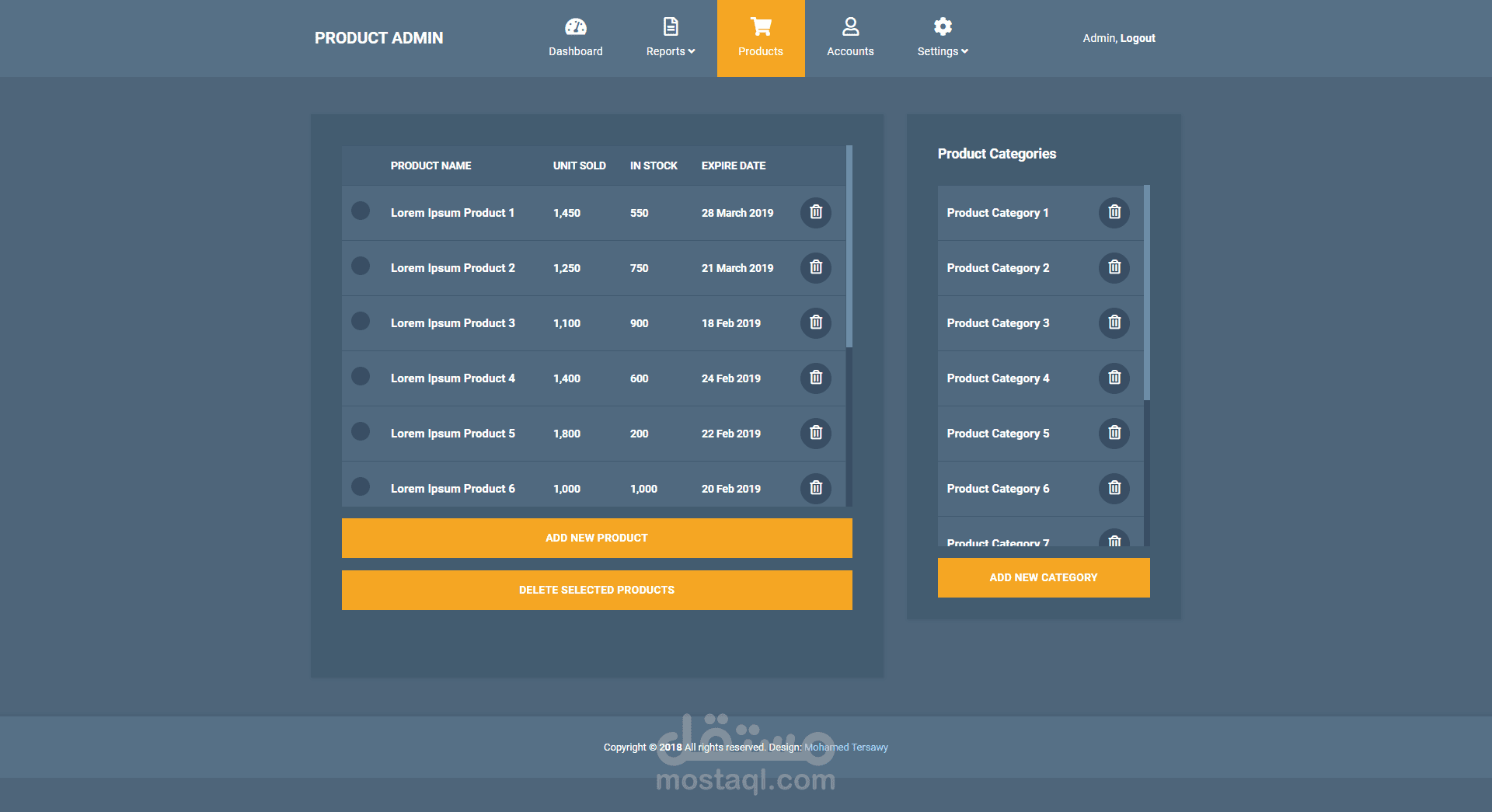1492x812 pixels.
Task: Click the ADD NEW CATEGORY button
Action: [1044, 577]
